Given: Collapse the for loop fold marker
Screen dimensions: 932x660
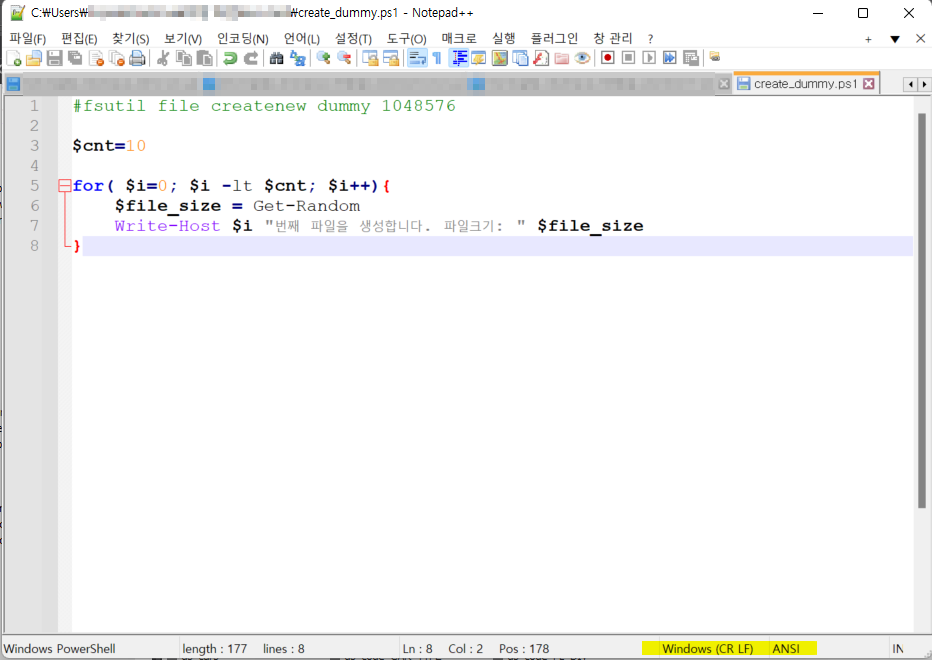Looking at the screenshot, I should (x=64, y=186).
